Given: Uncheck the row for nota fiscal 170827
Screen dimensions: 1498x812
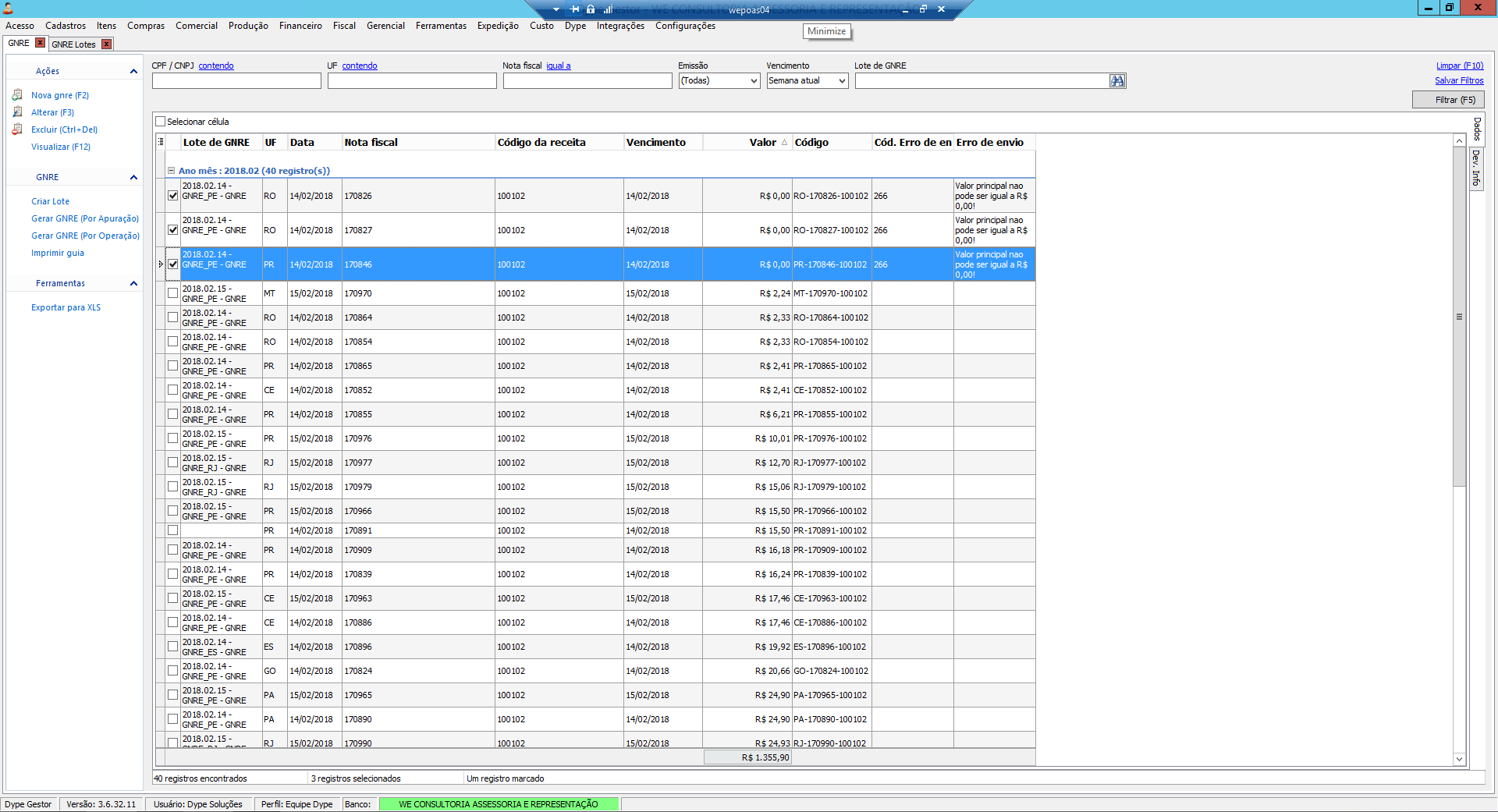Looking at the screenshot, I should [x=173, y=230].
